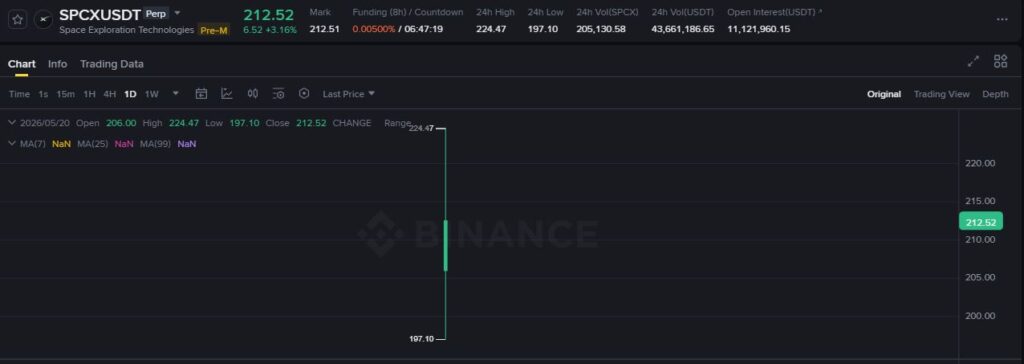
Task: Open the multi-chart layout grid icon
Action: (1000, 61)
